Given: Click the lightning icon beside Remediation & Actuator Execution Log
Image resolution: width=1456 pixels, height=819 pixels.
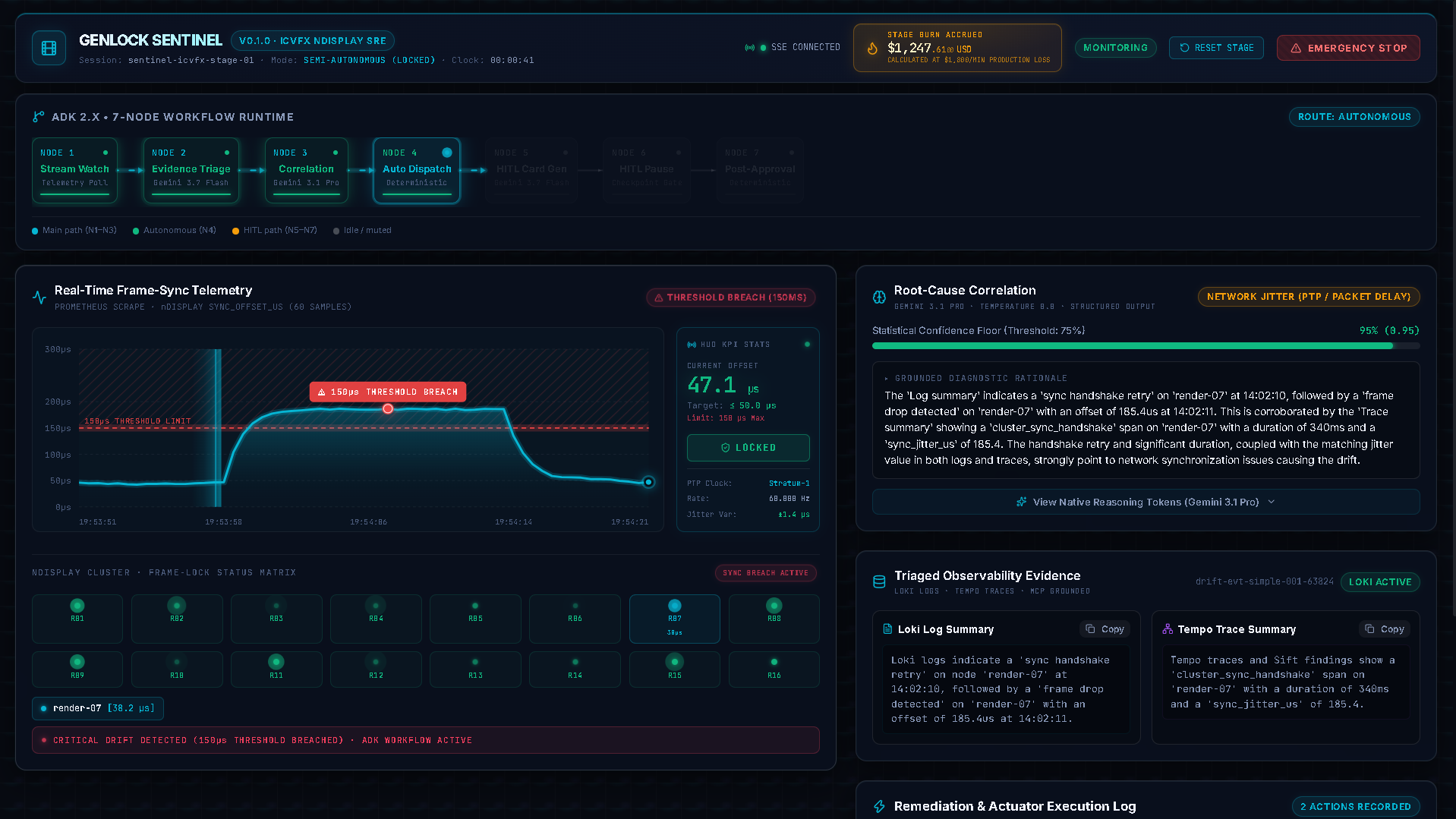Looking at the screenshot, I should [879, 806].
